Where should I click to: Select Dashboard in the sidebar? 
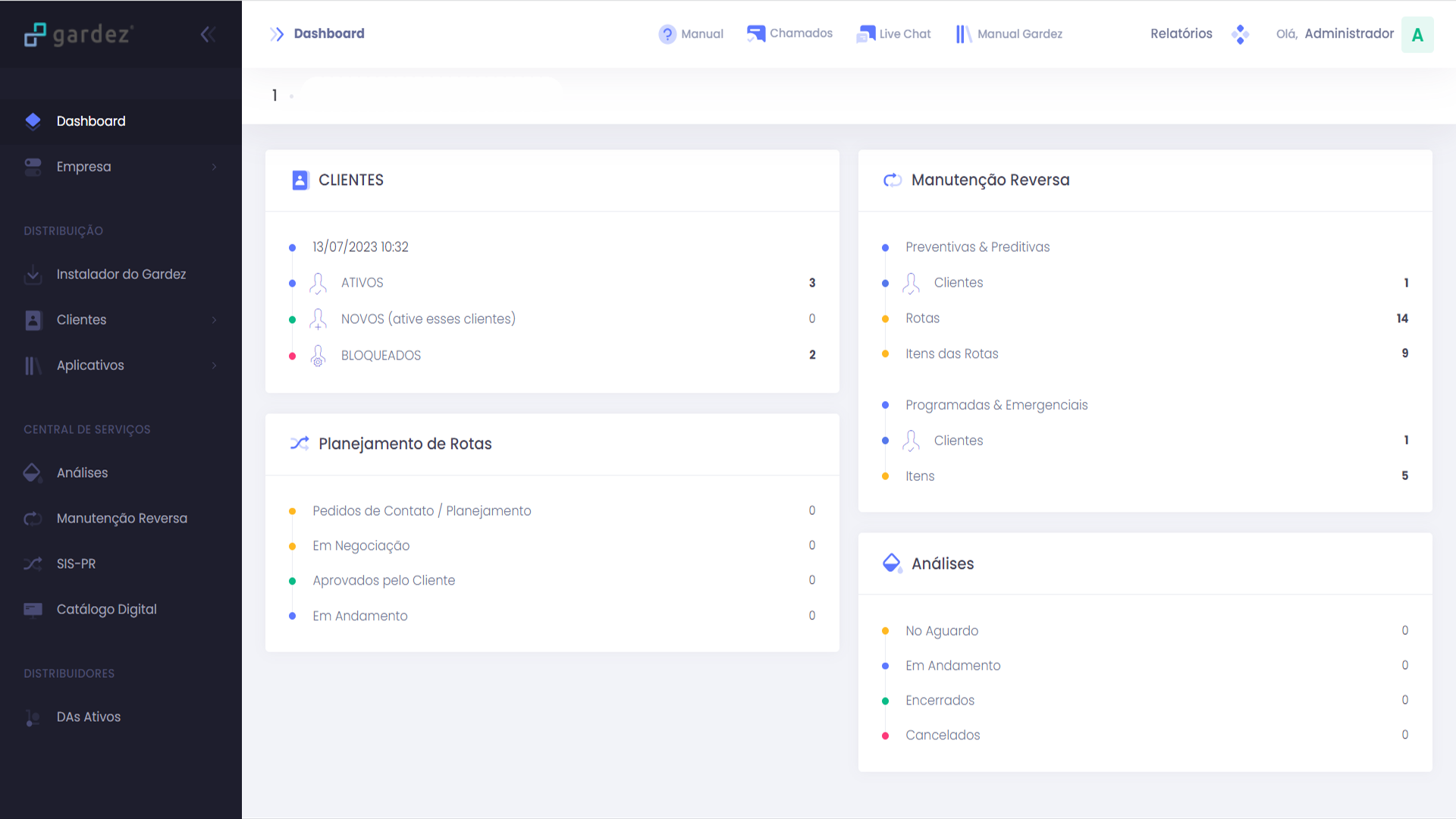coord(91,121)
